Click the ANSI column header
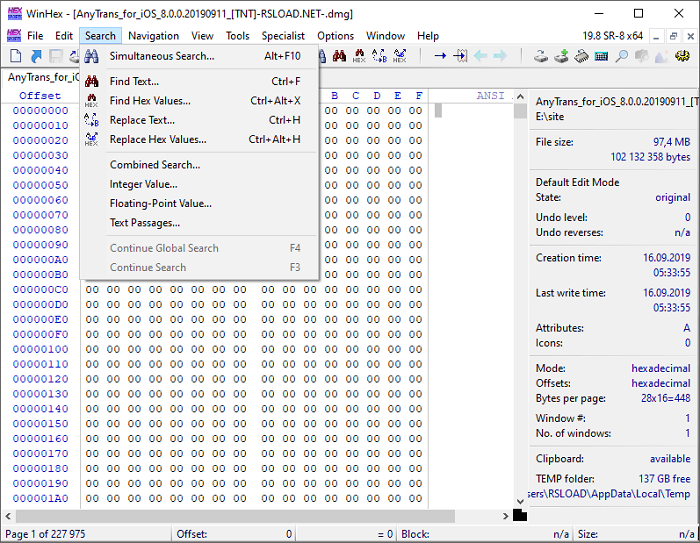 [490, 96]
